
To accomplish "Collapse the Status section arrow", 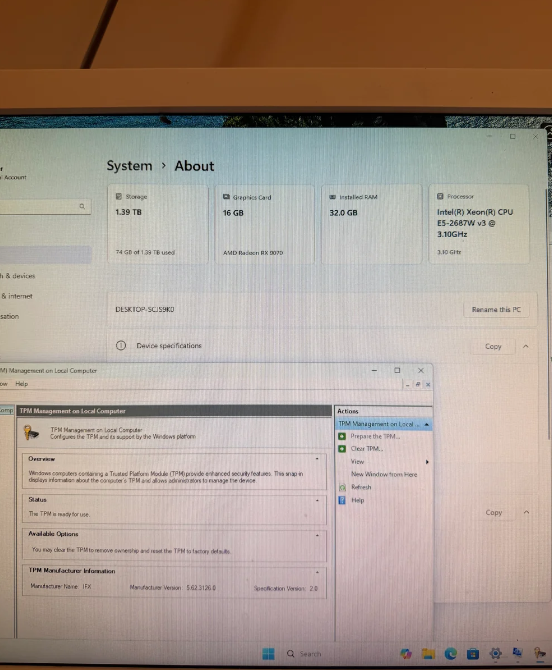I will pos(317,500).
